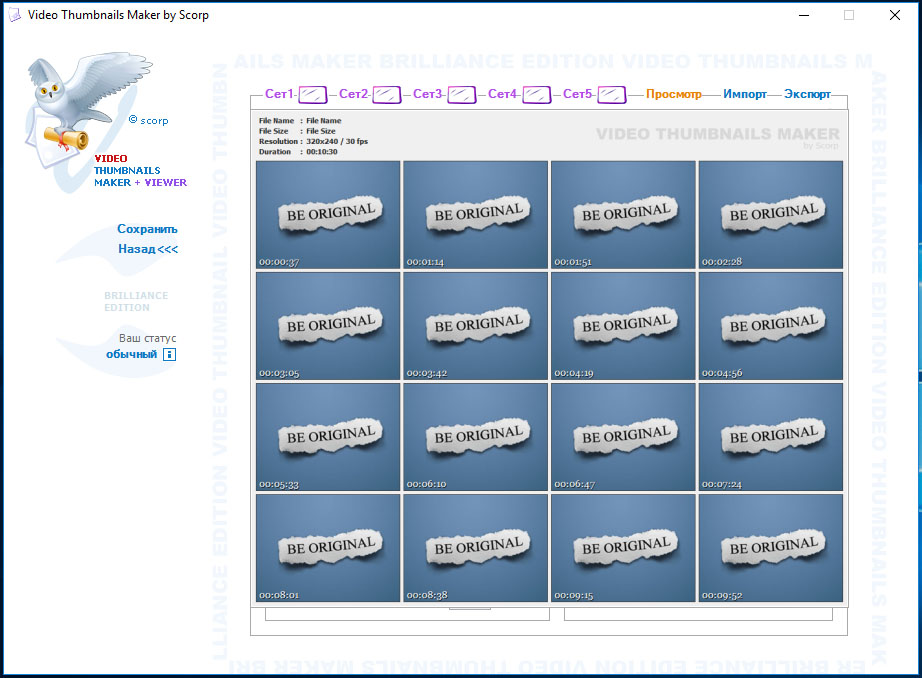Click the Сохранить link
Image resolution: width=922 pixels, height=678 pixels.
point(147,229)
